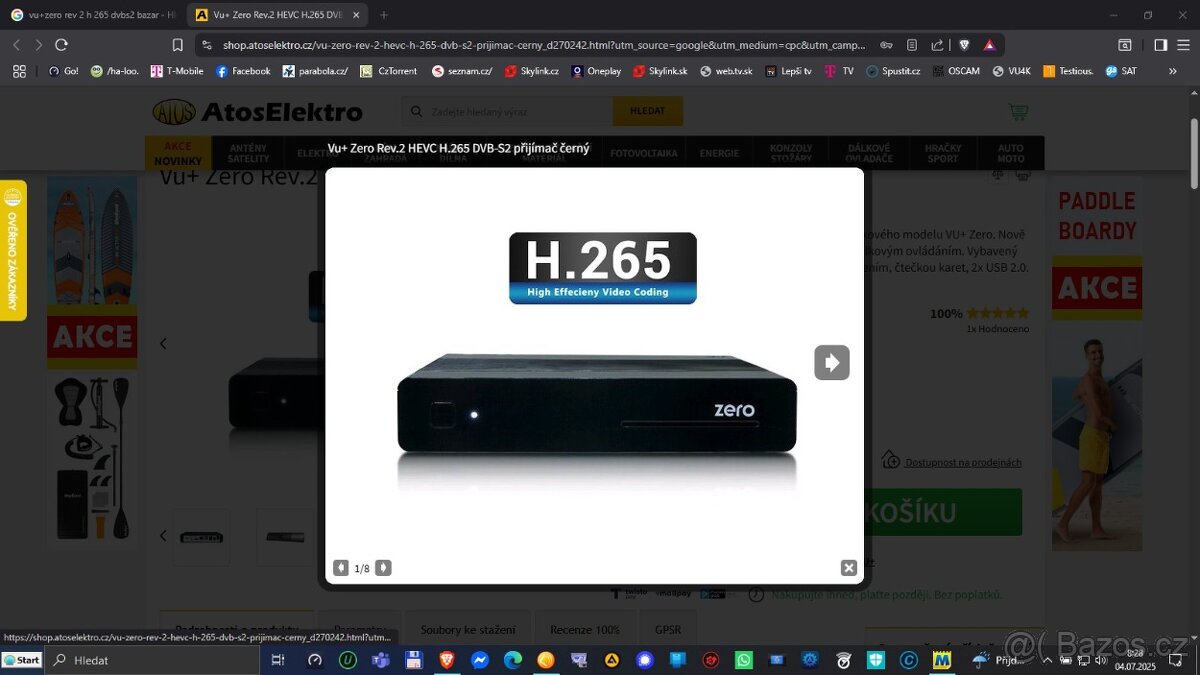Screen dimensions: 1200x675
Task: Select first product thumbnail in gallery
Action: 201,537
